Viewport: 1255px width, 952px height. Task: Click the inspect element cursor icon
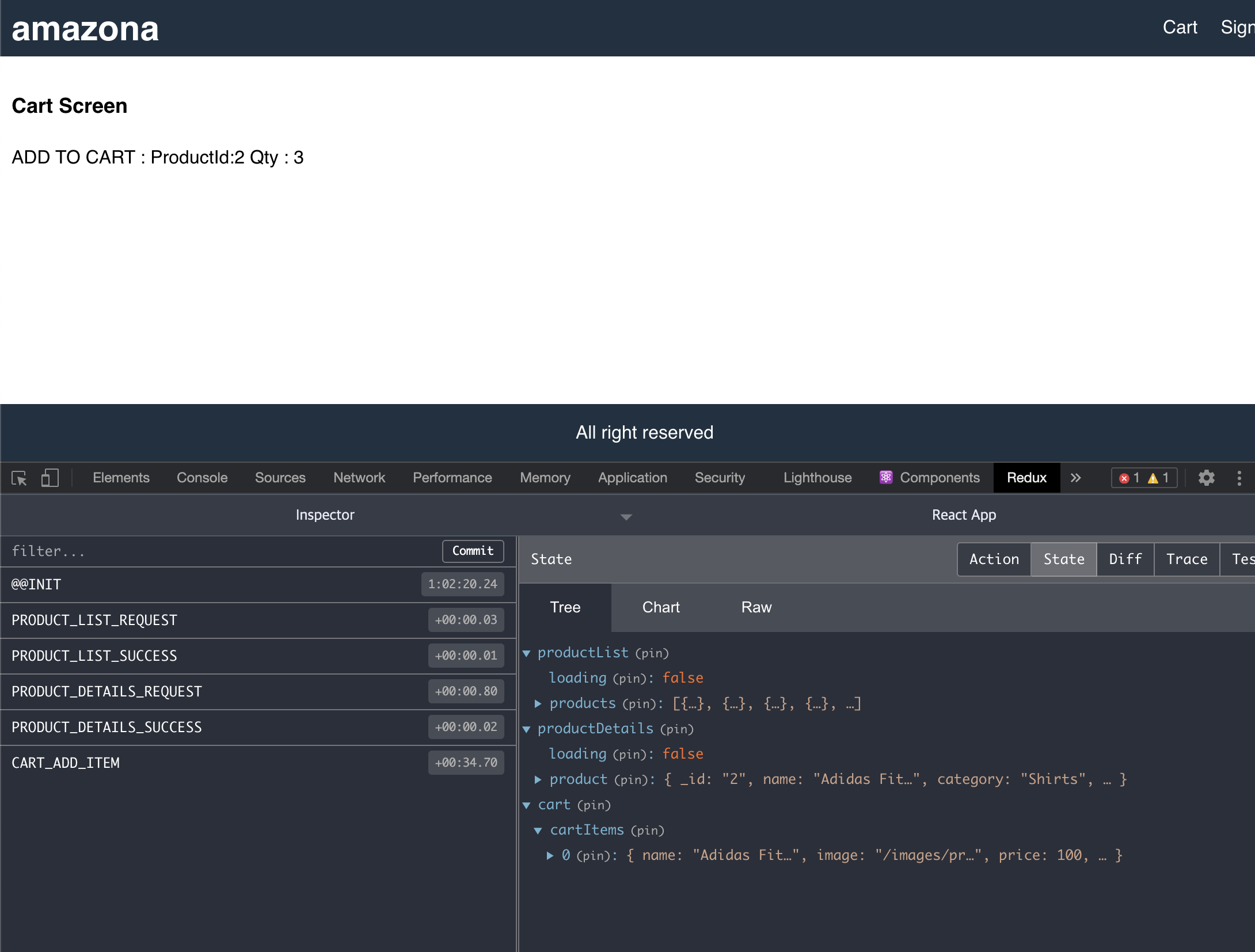(x=19, y=478)
